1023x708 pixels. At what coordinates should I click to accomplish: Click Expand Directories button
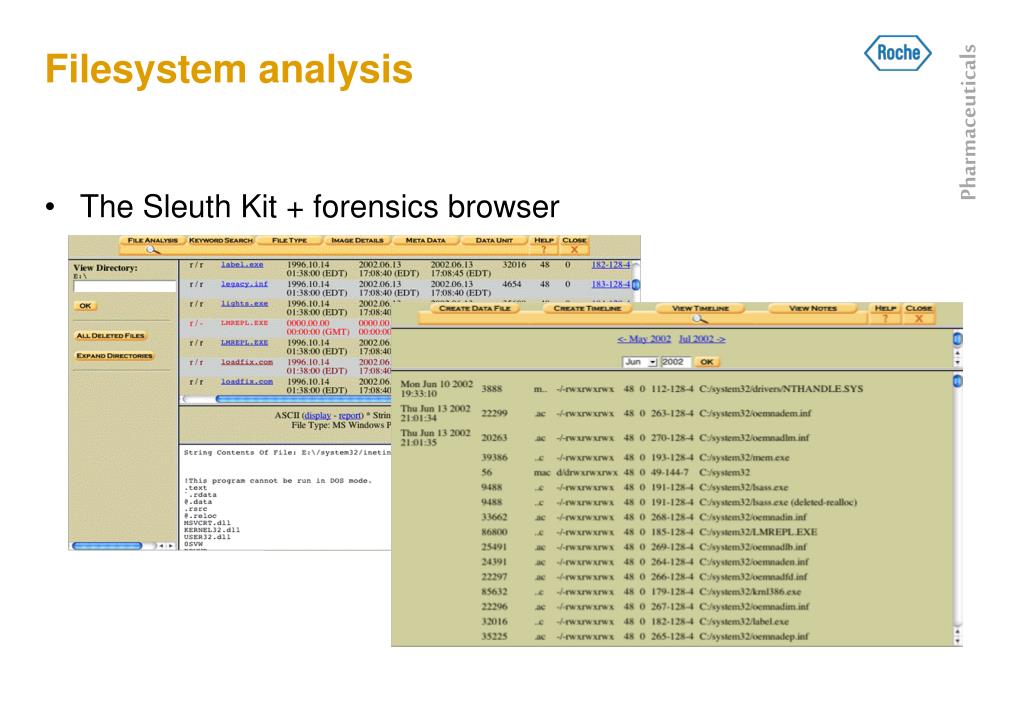[114, 356]
